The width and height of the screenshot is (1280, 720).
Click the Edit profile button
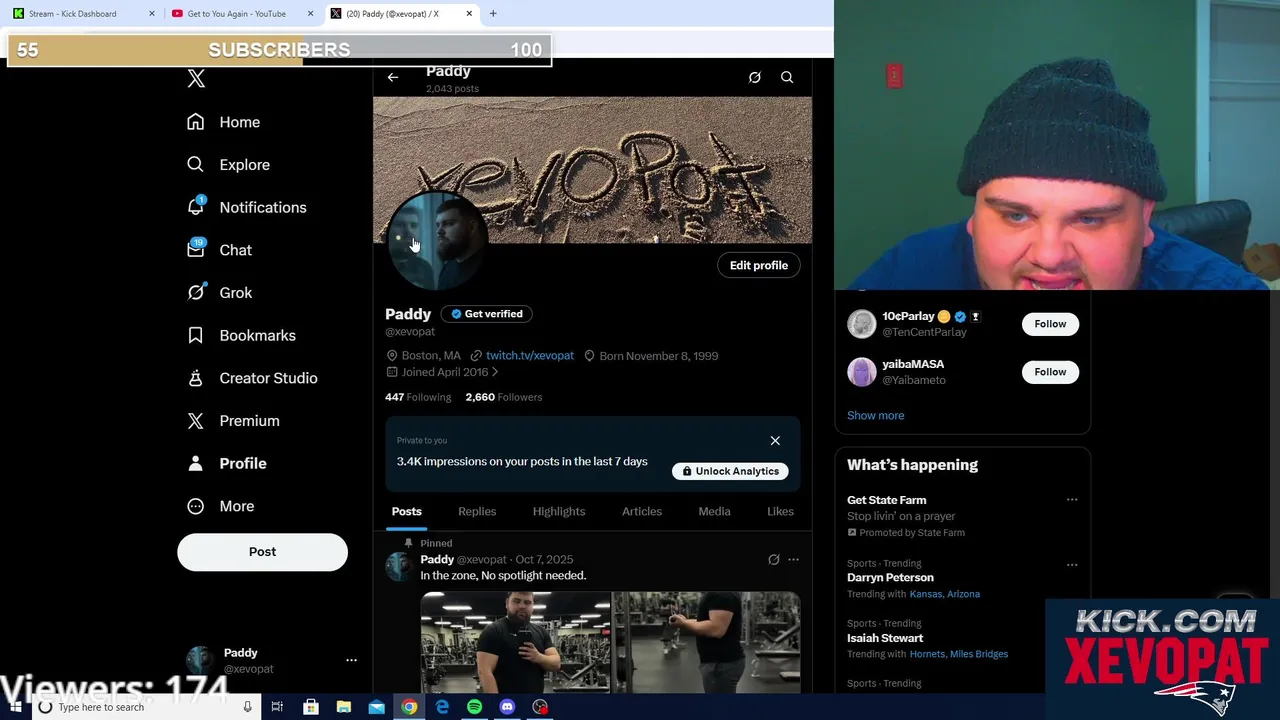click(x=759, y=265)
